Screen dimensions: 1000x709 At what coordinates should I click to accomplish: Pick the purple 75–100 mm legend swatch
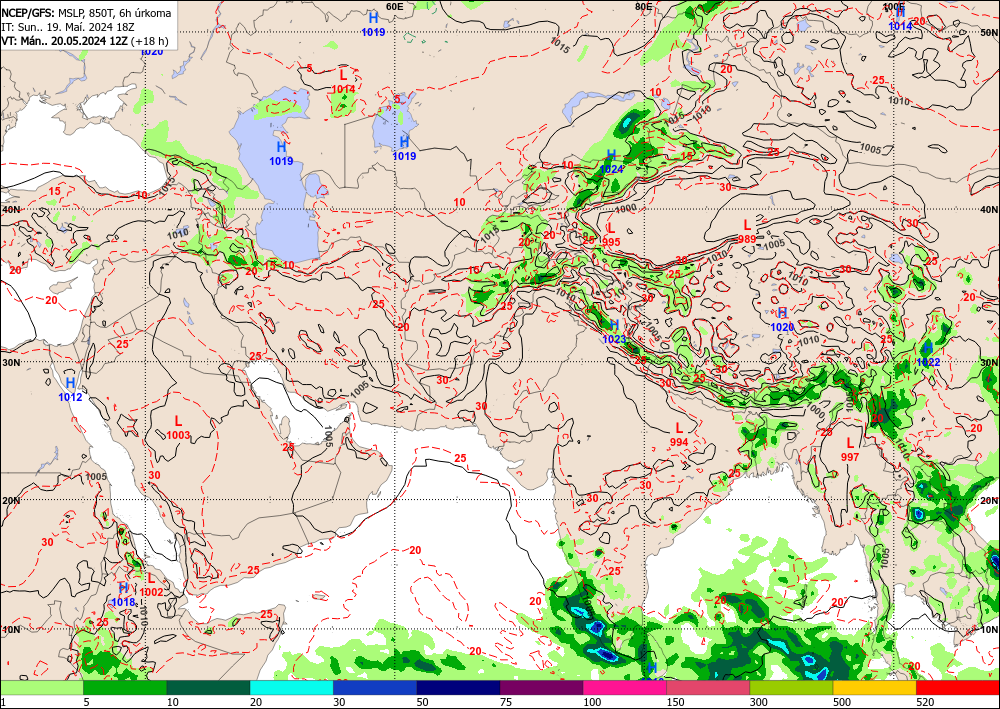541,688
